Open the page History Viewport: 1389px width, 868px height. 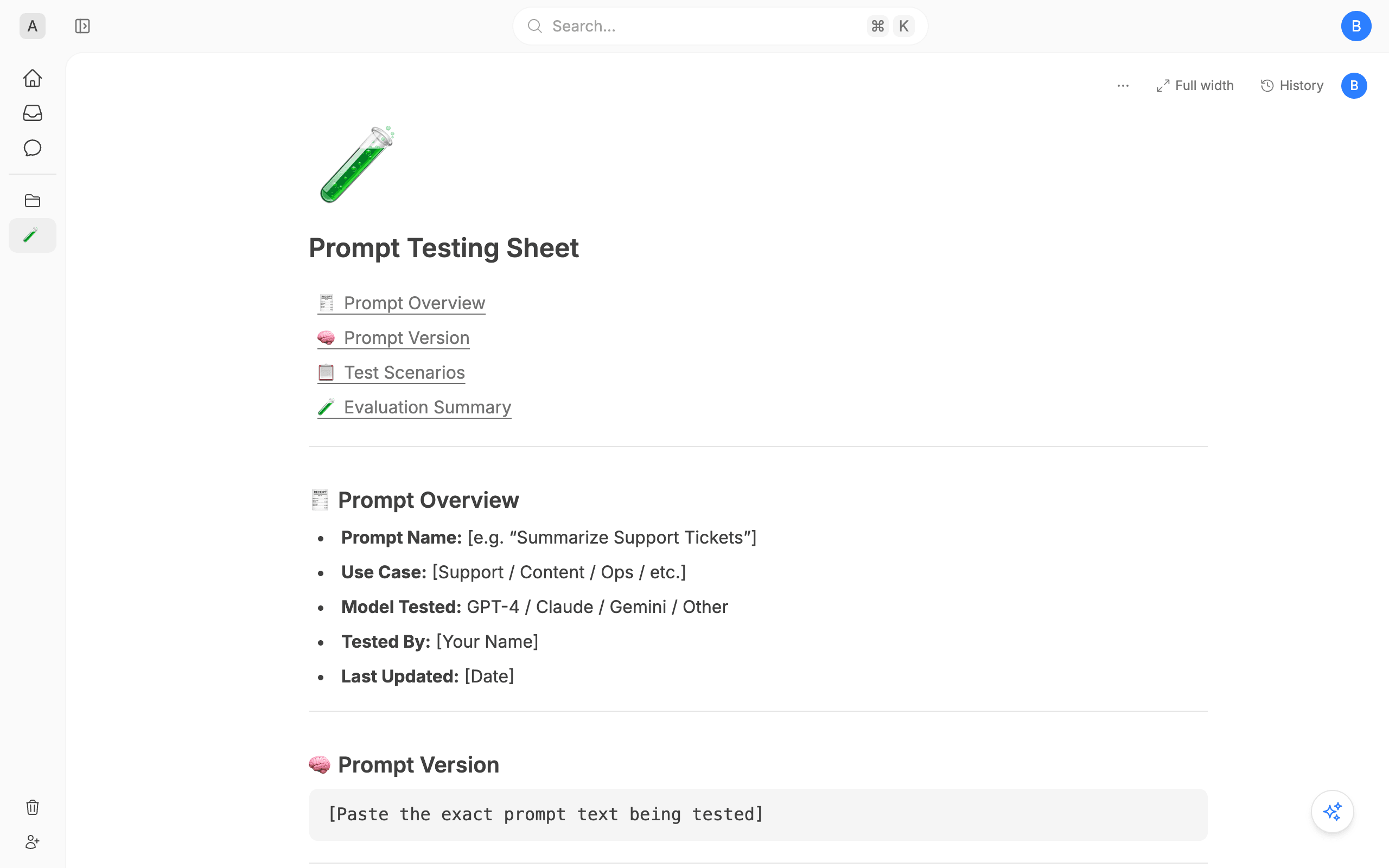pyautogui.click(x=1292, y=86)
